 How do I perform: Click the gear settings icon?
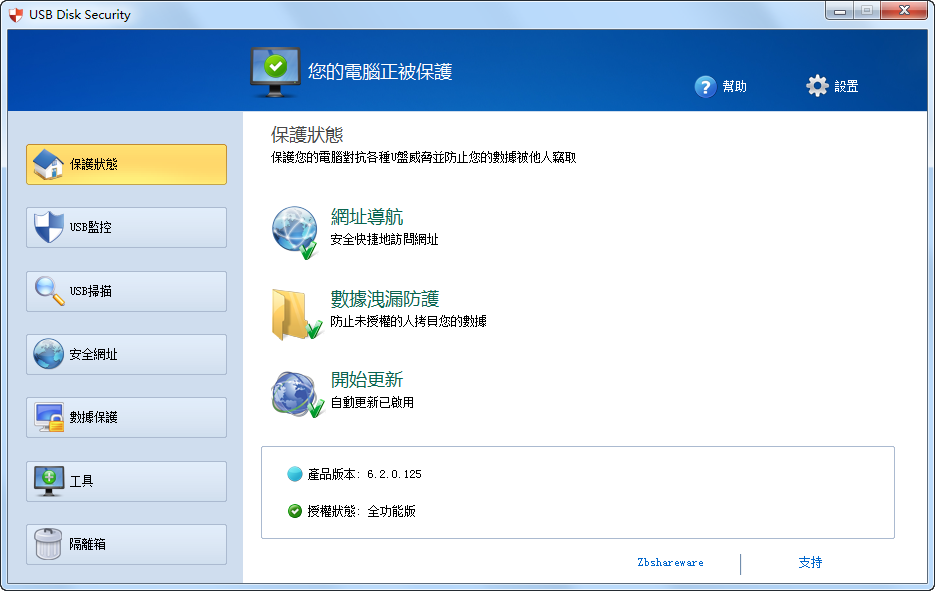(818, 86)
